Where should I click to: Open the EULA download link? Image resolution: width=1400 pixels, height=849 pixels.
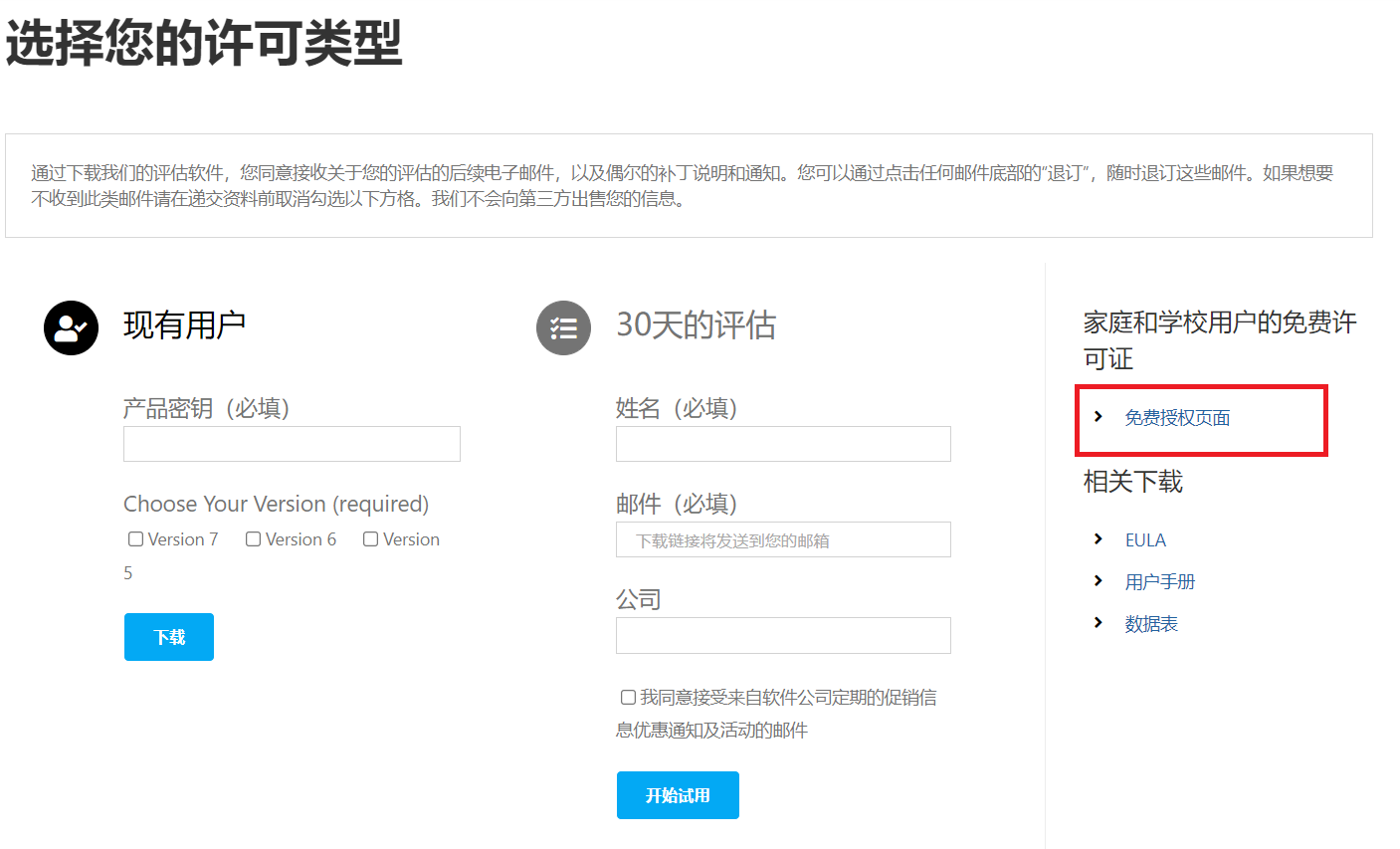point(1145,540)
